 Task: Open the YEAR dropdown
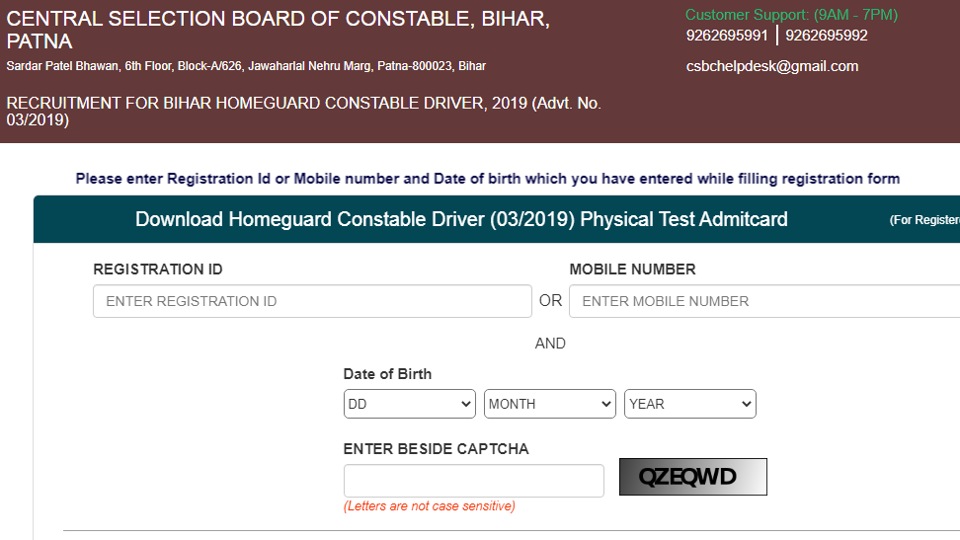click(690, 404)
